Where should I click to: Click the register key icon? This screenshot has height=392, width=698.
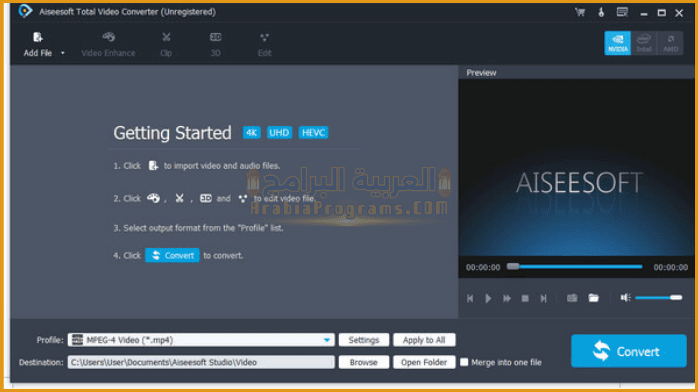click(601, 12)
